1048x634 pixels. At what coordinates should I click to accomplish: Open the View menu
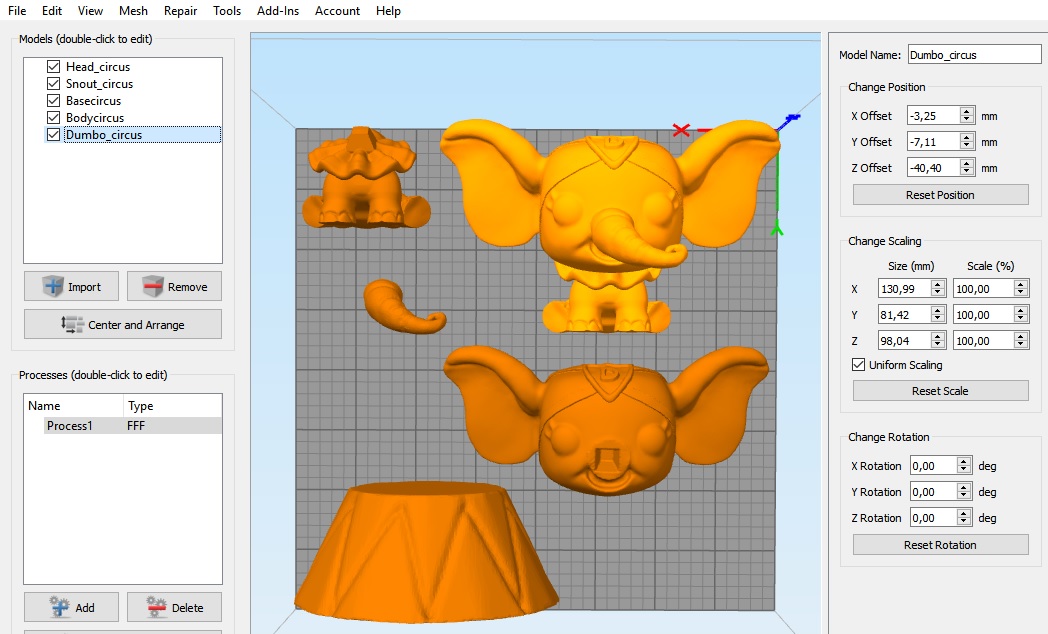(x=90, y=11)
